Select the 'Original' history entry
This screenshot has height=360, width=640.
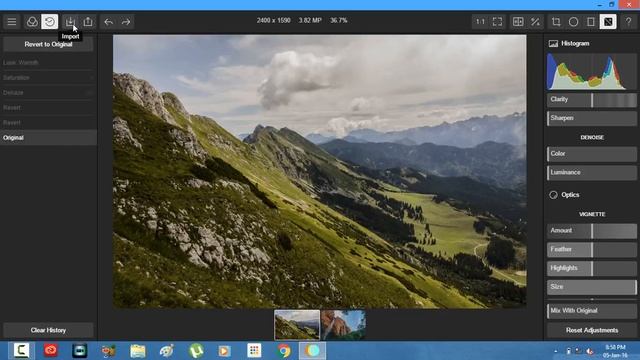click(48, 138)
